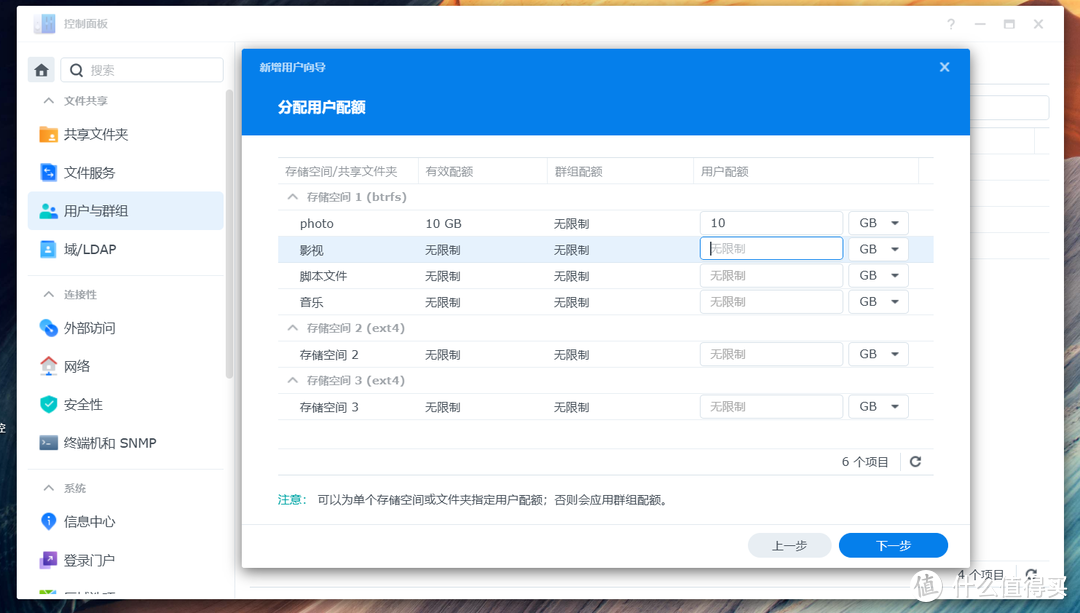Select the 外部访问 icon

(47, 327)
